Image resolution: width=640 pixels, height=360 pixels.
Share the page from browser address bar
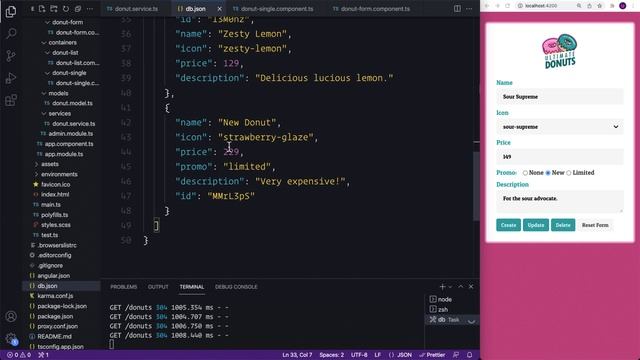tap(589, 6)
